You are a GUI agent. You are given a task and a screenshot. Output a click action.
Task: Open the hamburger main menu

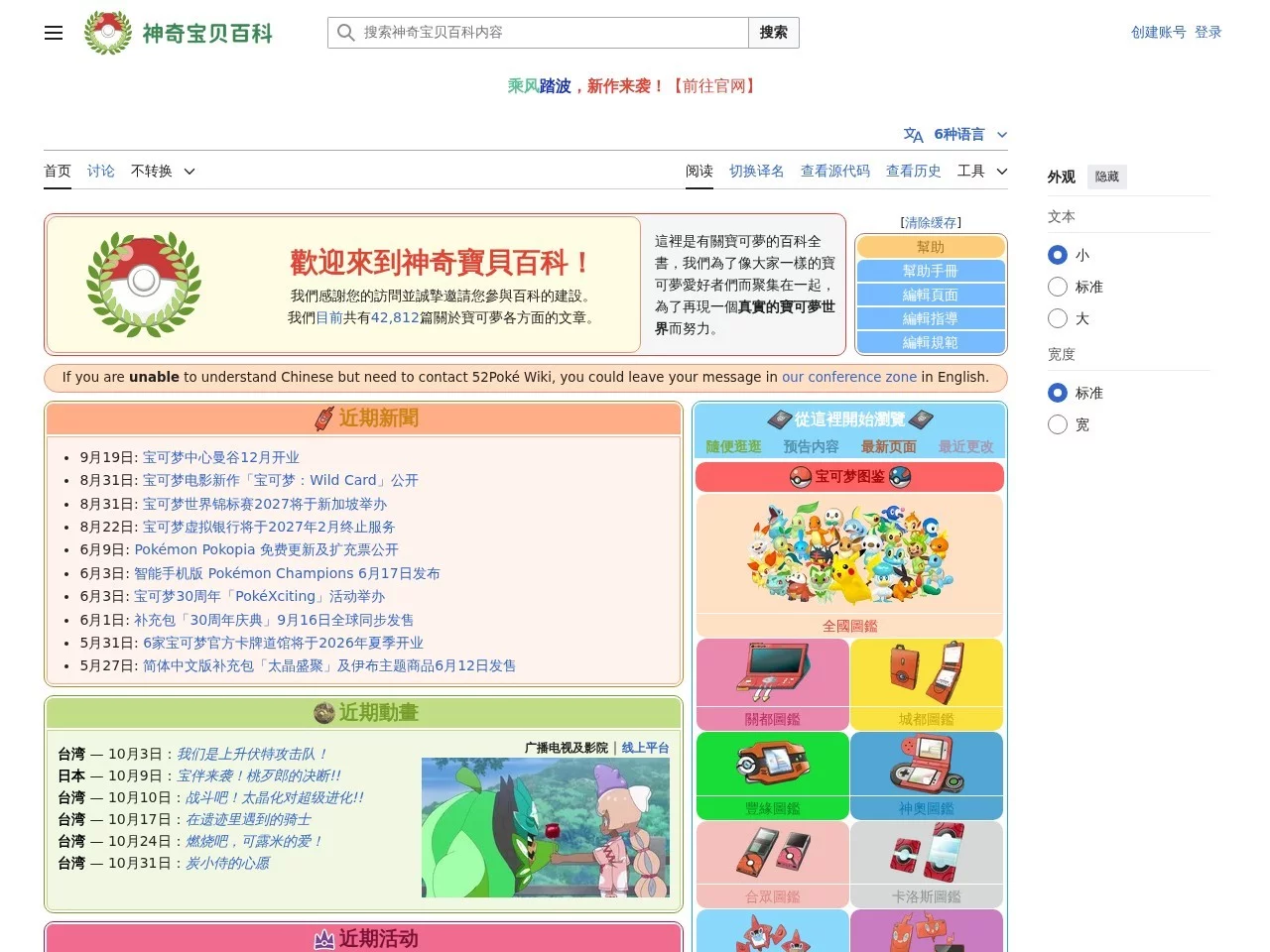pos(54,33)
